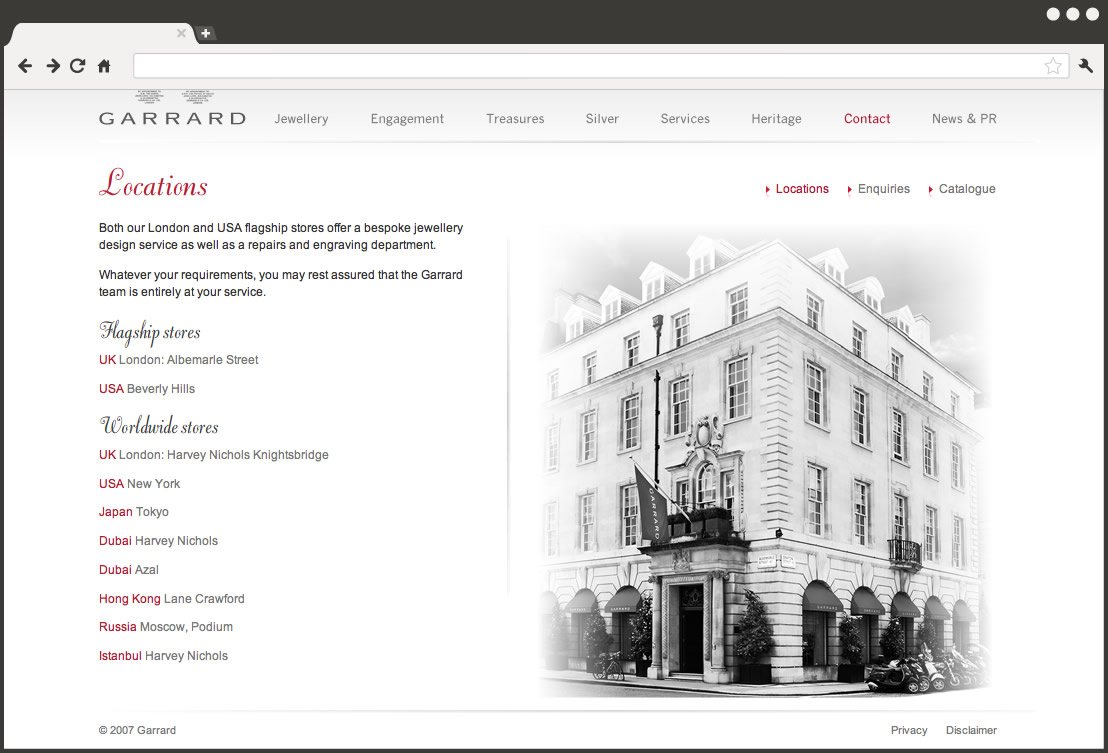Select News & PR in navigation
The height and width of the screenshot is (753, 1108).
point(963,119)
